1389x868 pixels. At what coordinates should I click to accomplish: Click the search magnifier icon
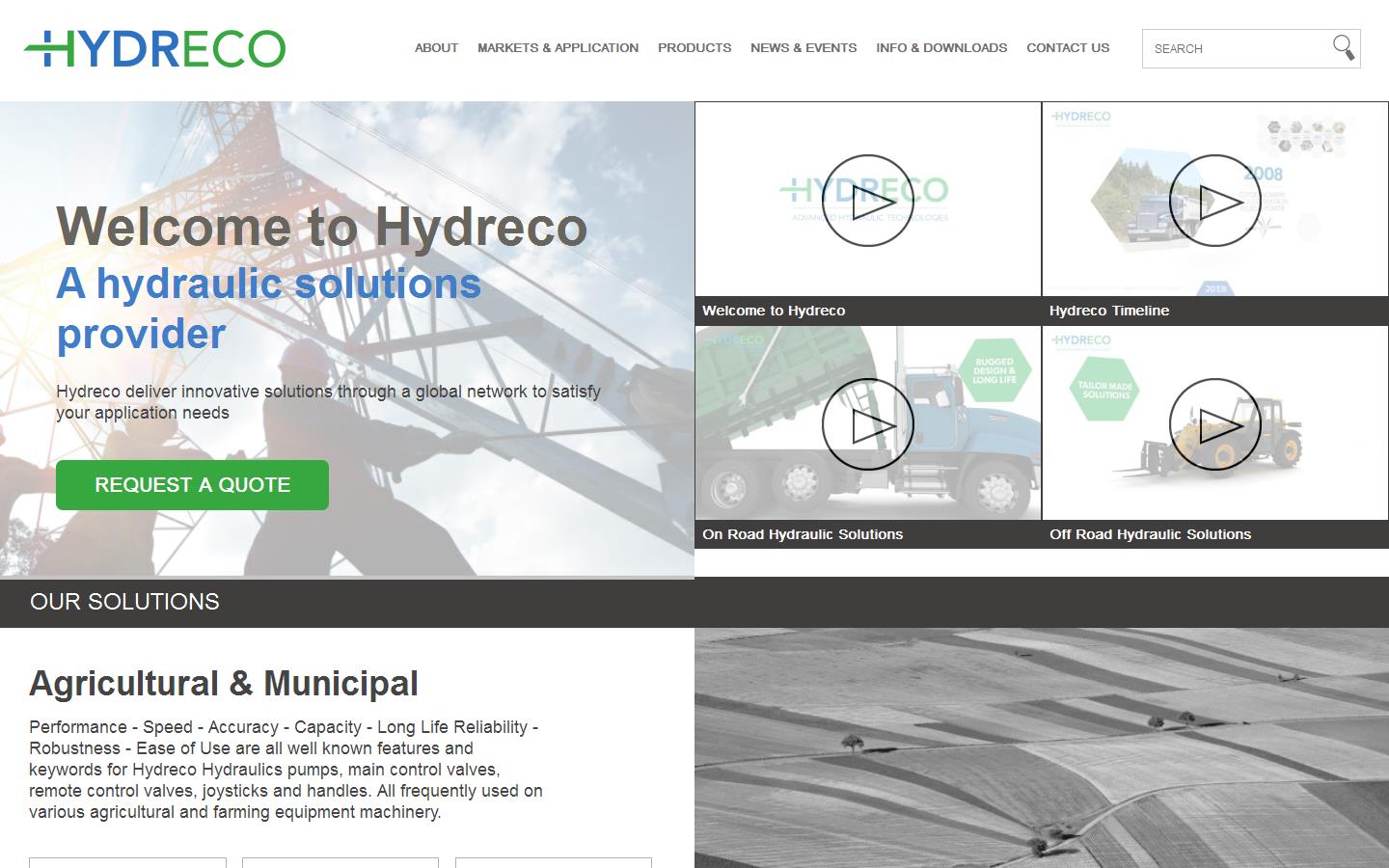tap(1344, 47)
